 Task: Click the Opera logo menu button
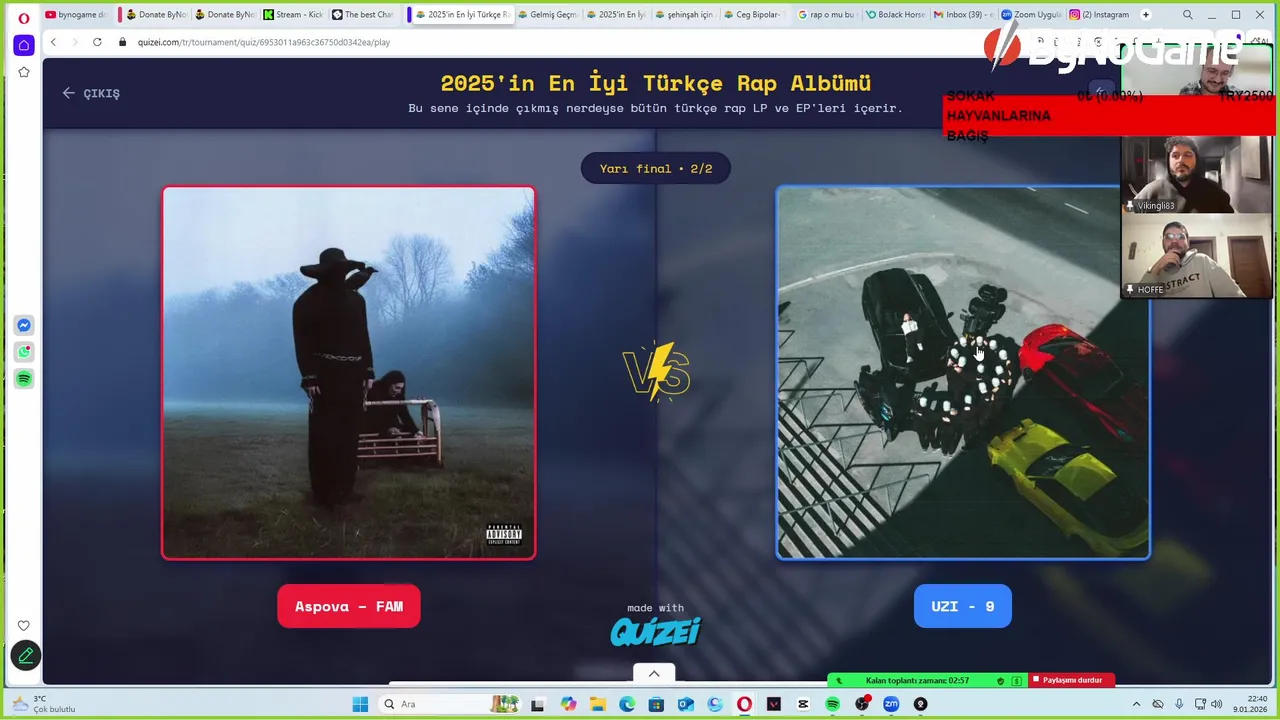(x=24, y=17)
